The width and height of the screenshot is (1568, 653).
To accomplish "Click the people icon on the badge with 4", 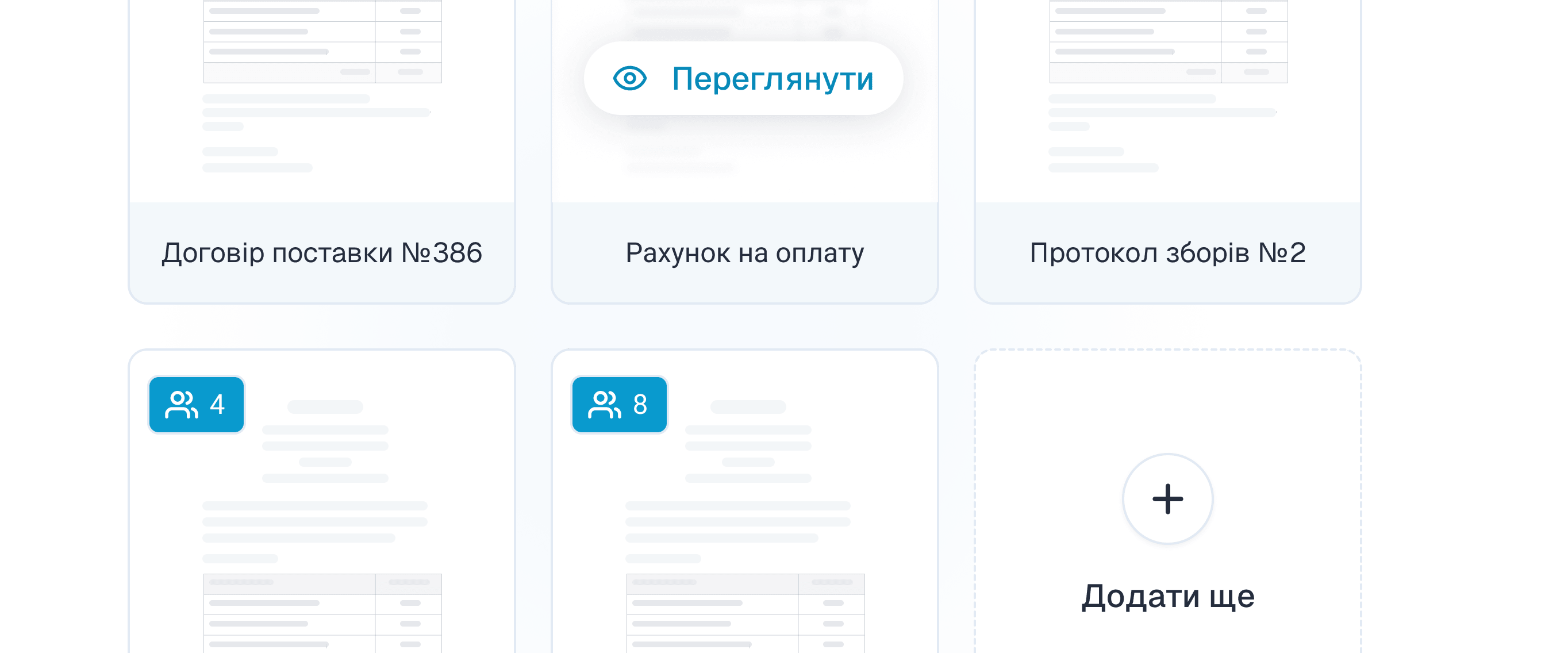I will [182, 405].
